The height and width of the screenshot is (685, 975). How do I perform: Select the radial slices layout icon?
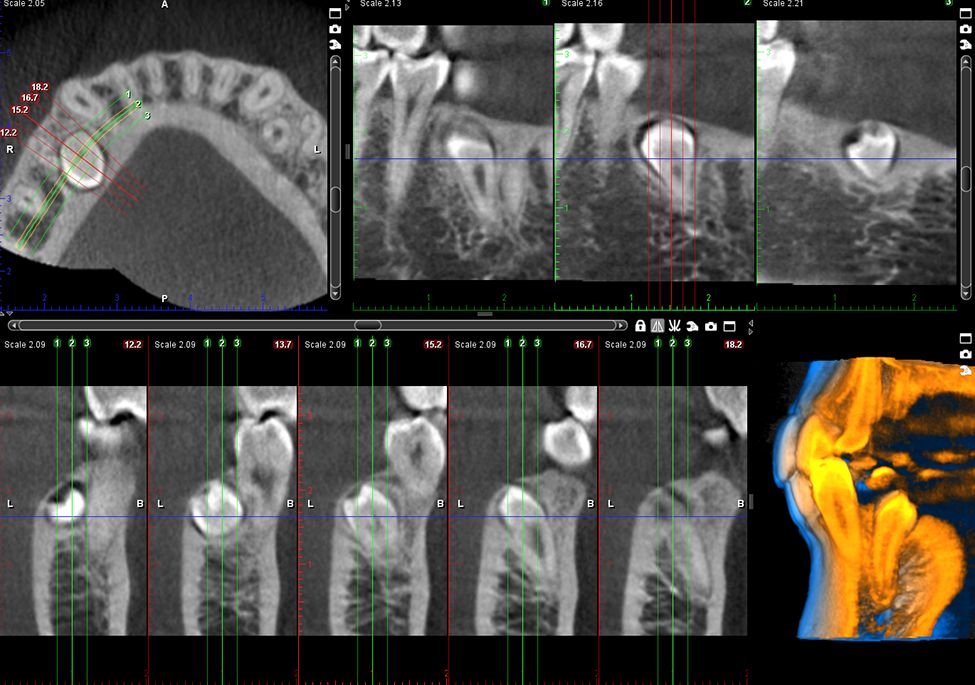coord(675,326)
